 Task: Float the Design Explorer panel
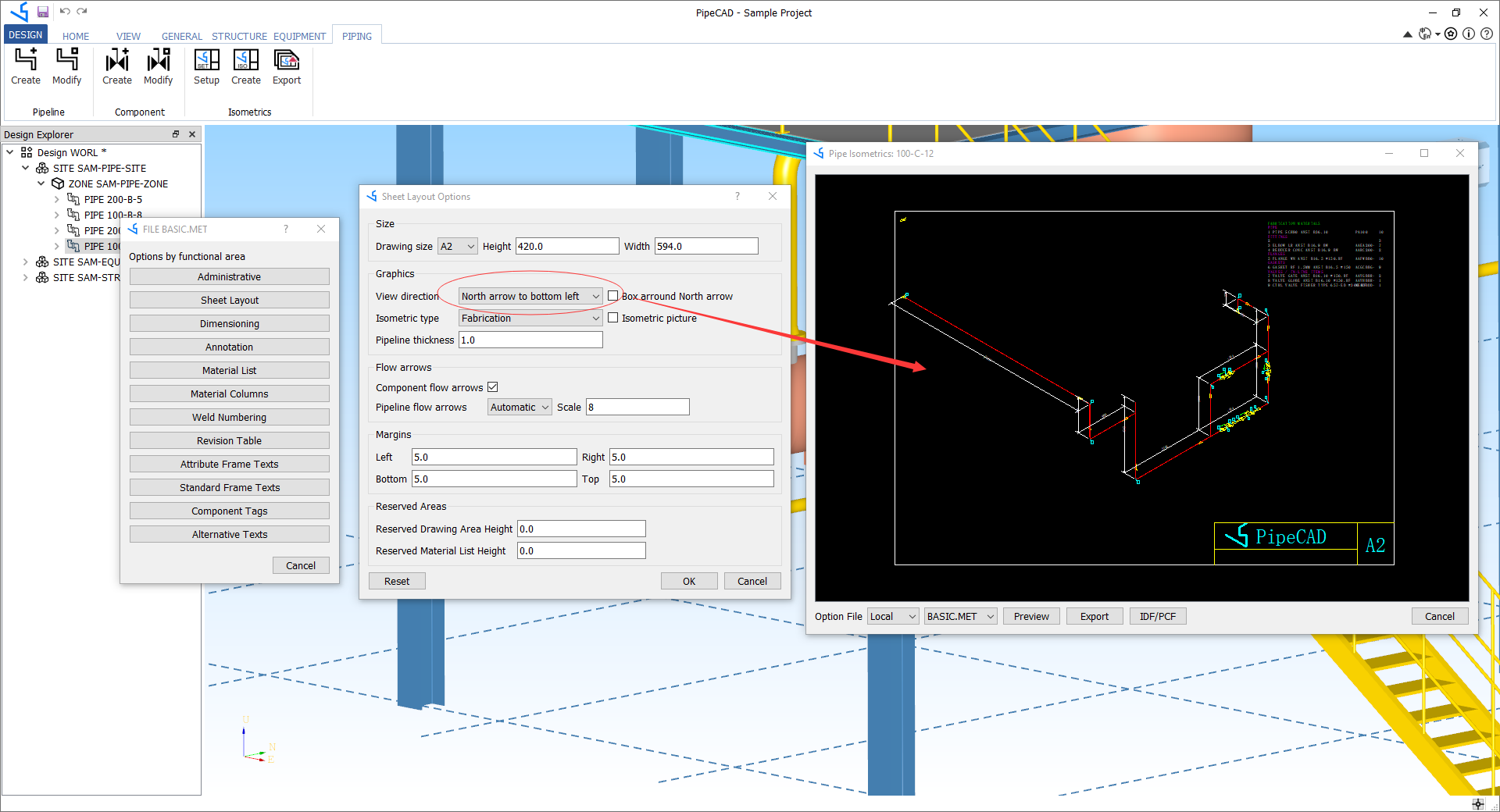(x=176, y=134)
